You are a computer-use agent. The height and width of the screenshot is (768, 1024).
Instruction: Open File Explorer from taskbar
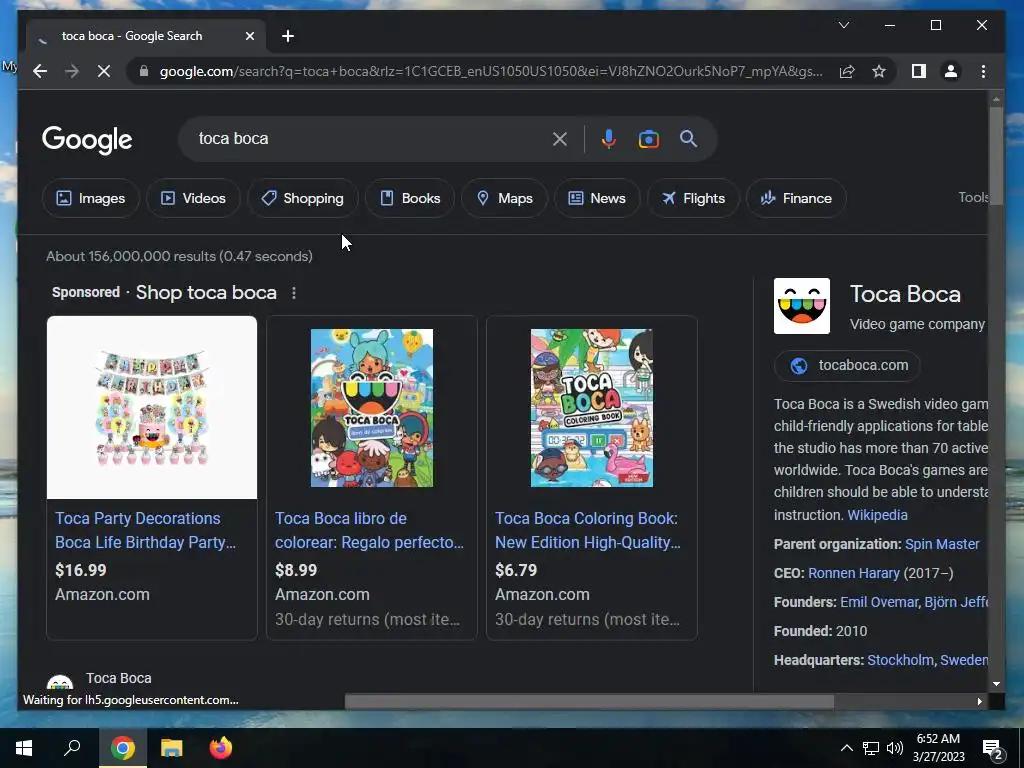(172, 748)
